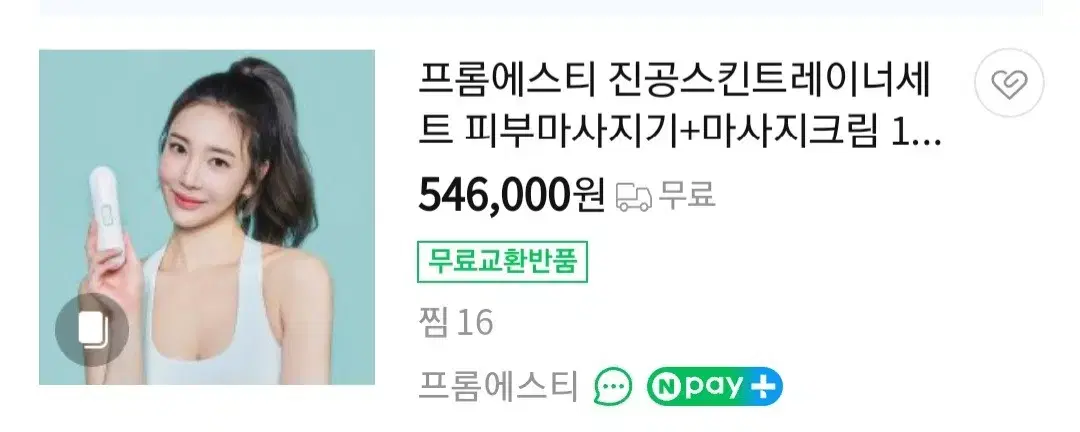Viewport: 1080px width, 432px height.
Task: Open the product thumbnail image
Action: (x=207, y=217)
